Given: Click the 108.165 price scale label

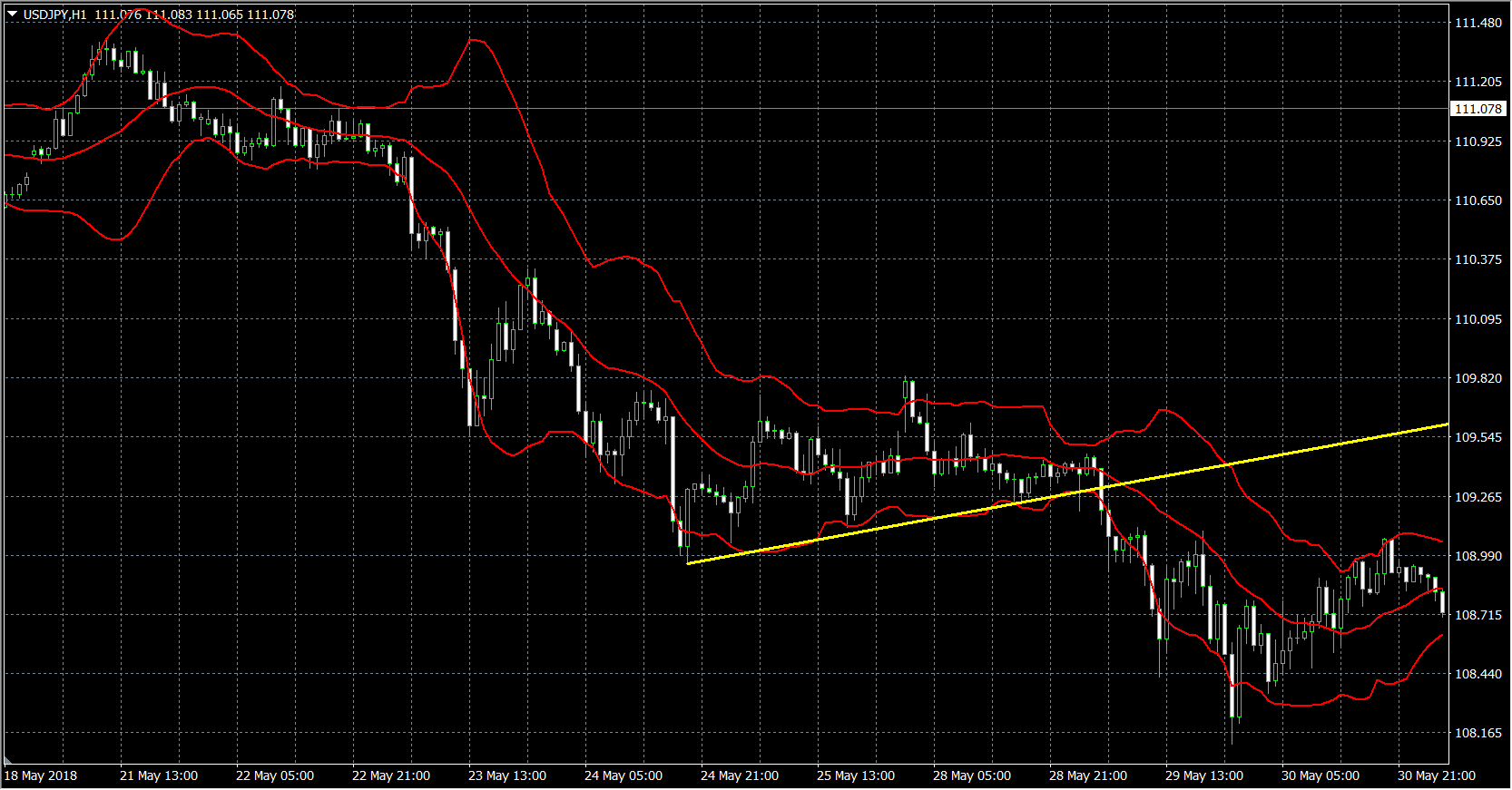Looking at the screenshot, I should click(1478, 733).
